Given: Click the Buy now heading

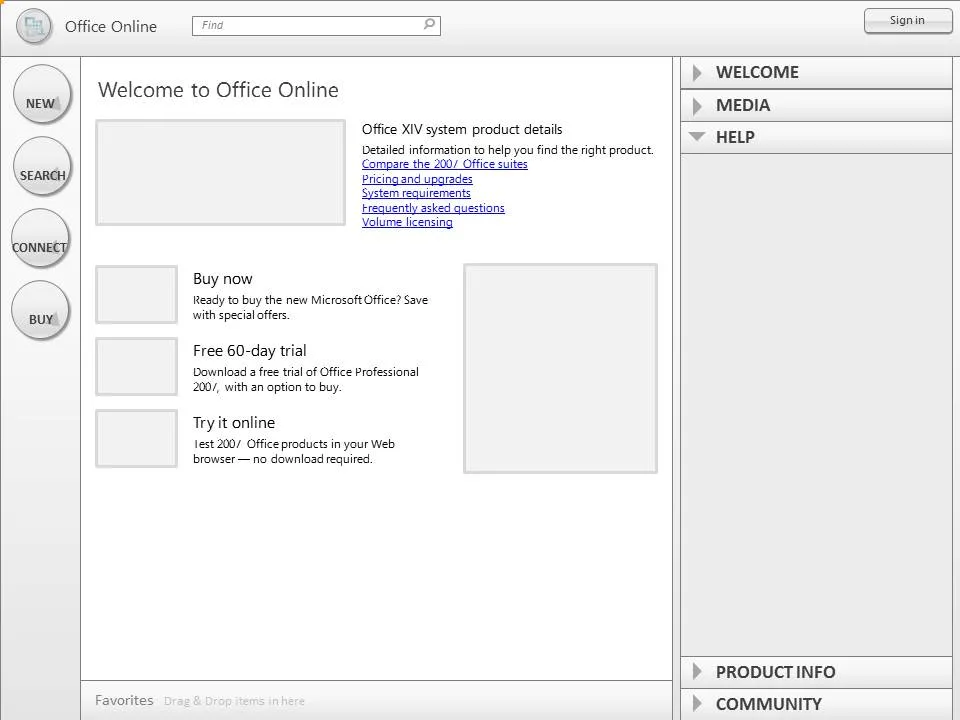Looking at the screenshot, I should point(222,279).
